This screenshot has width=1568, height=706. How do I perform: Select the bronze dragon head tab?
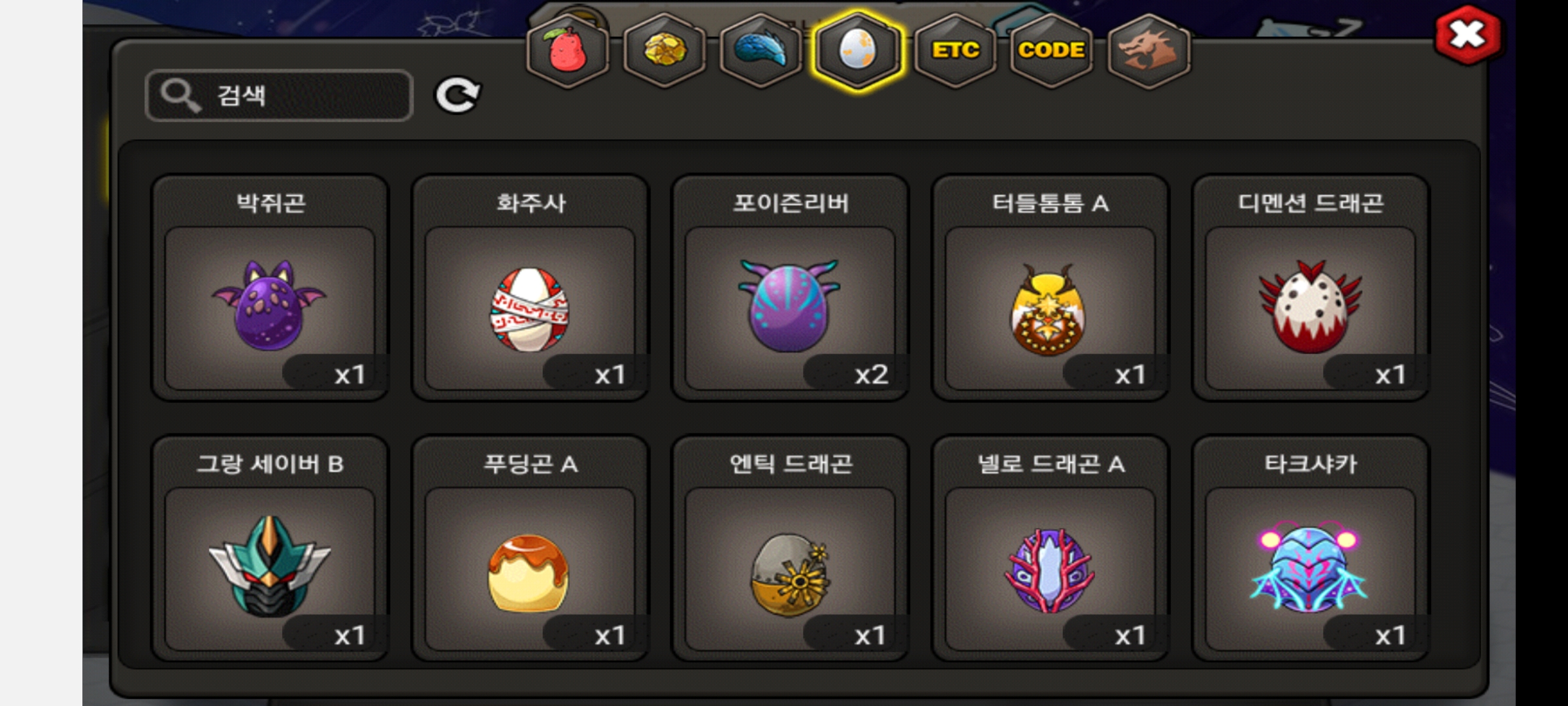coord(1149,50)
